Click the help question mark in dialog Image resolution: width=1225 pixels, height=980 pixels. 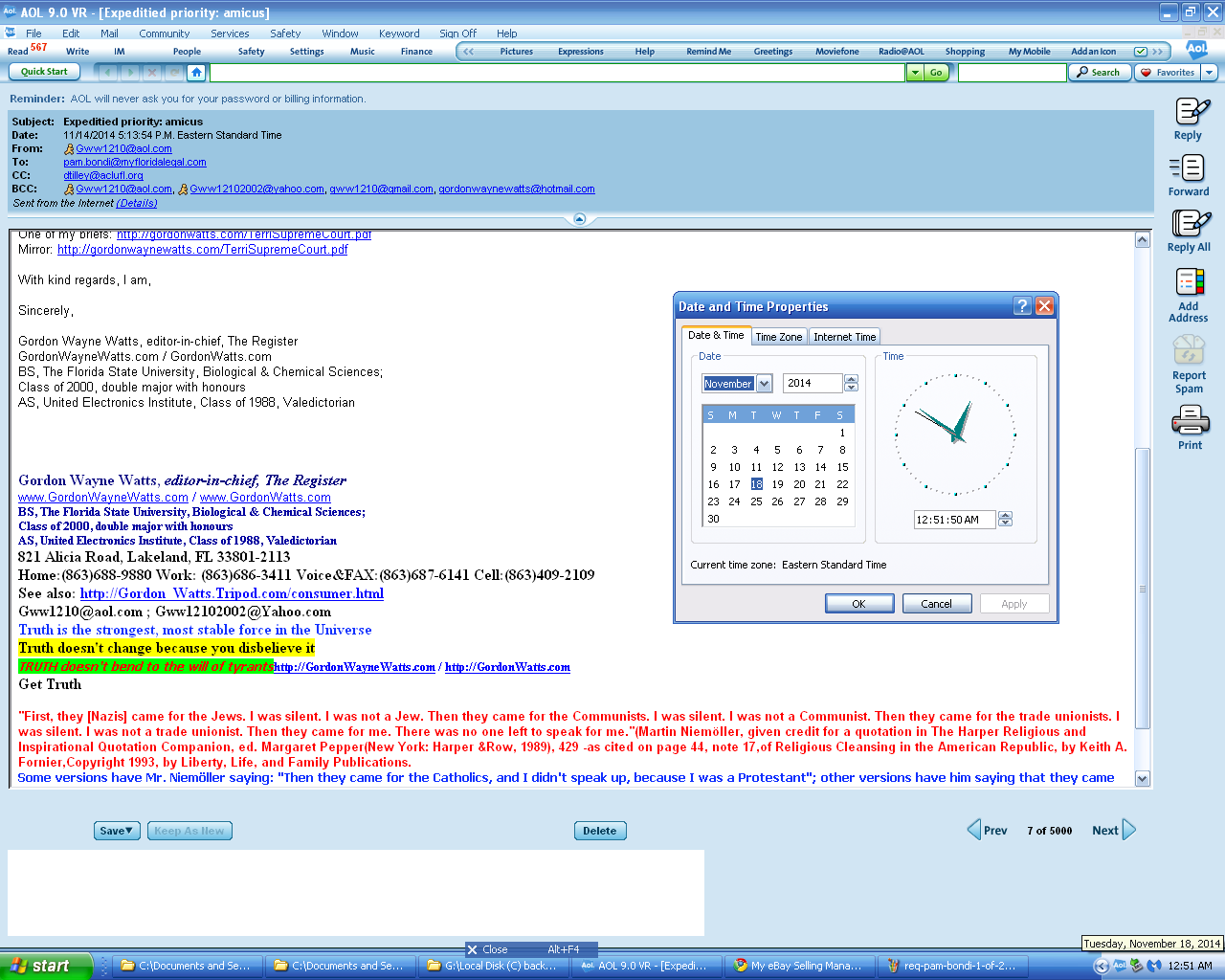pyautogui.click(x=1022, y=305)
